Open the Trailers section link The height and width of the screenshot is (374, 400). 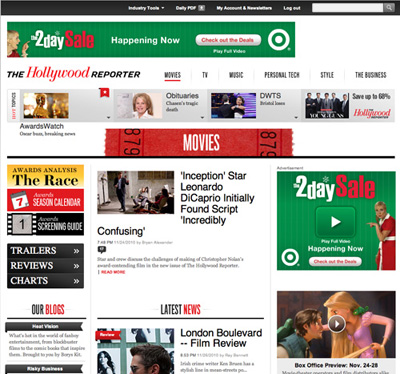click(x=45, y=251)
